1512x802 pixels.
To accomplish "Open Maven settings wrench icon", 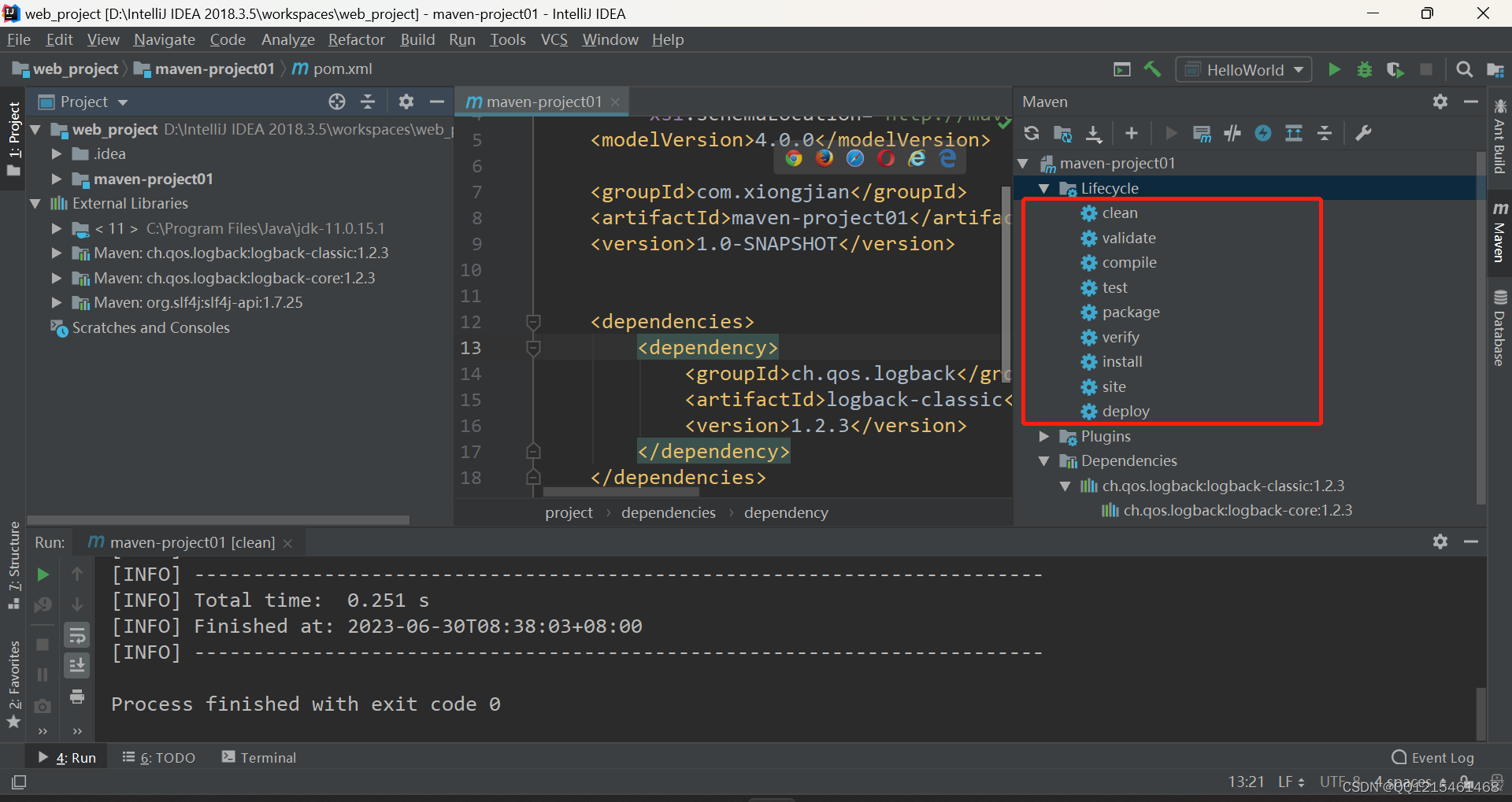I will (1363, 134).
